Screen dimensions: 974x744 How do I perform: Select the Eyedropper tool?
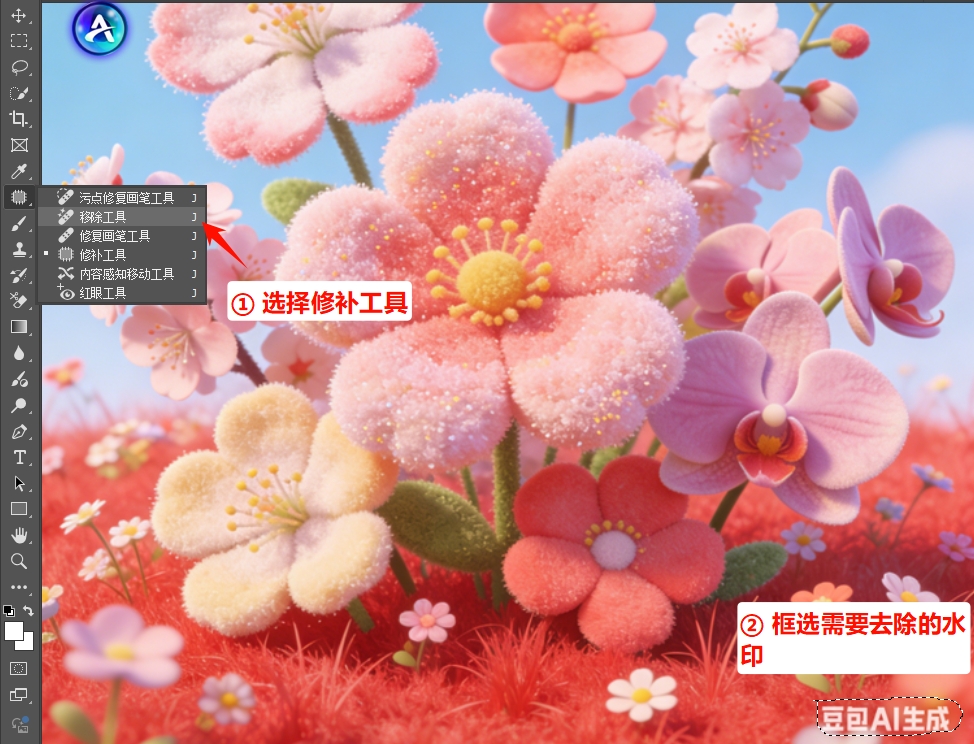pyautogui.click(x=18, y=171)
